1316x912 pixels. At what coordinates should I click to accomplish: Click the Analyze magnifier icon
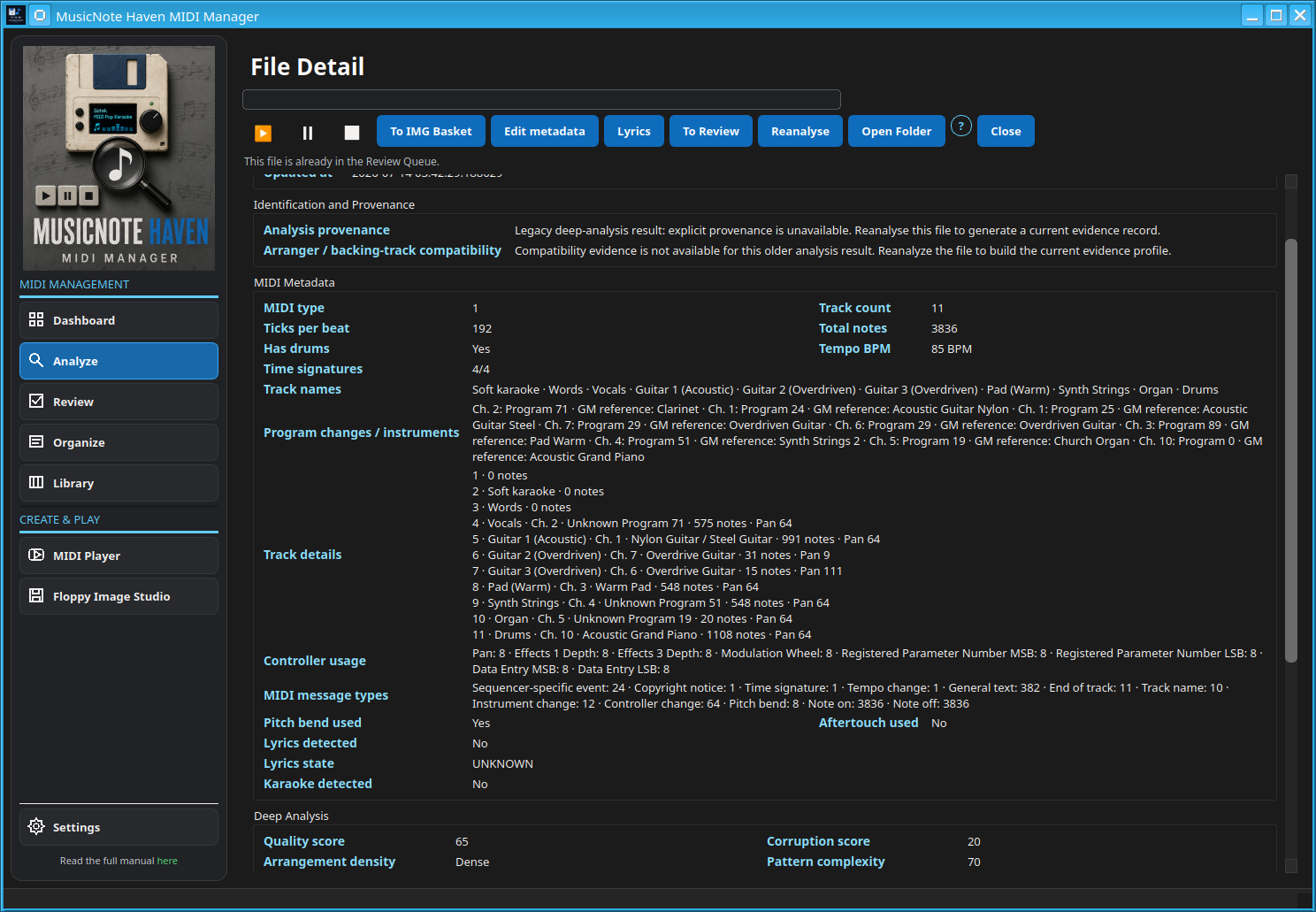[x=36, y=360]
